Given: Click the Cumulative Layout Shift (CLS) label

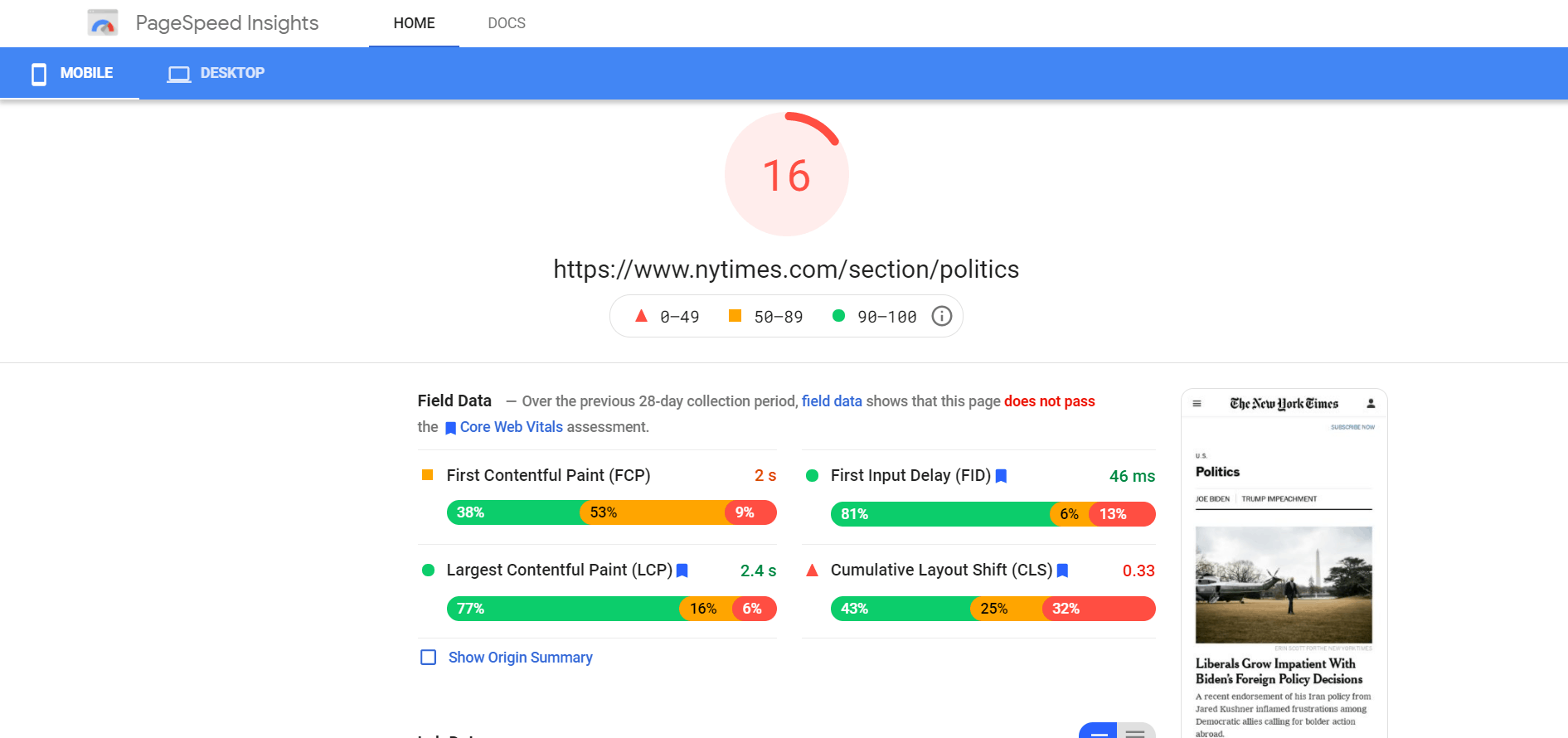Looking at the screenshot, I should (x=941, y=570).
